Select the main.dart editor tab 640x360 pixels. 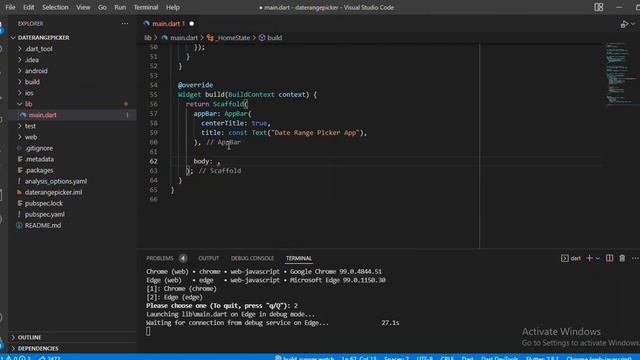168,24
